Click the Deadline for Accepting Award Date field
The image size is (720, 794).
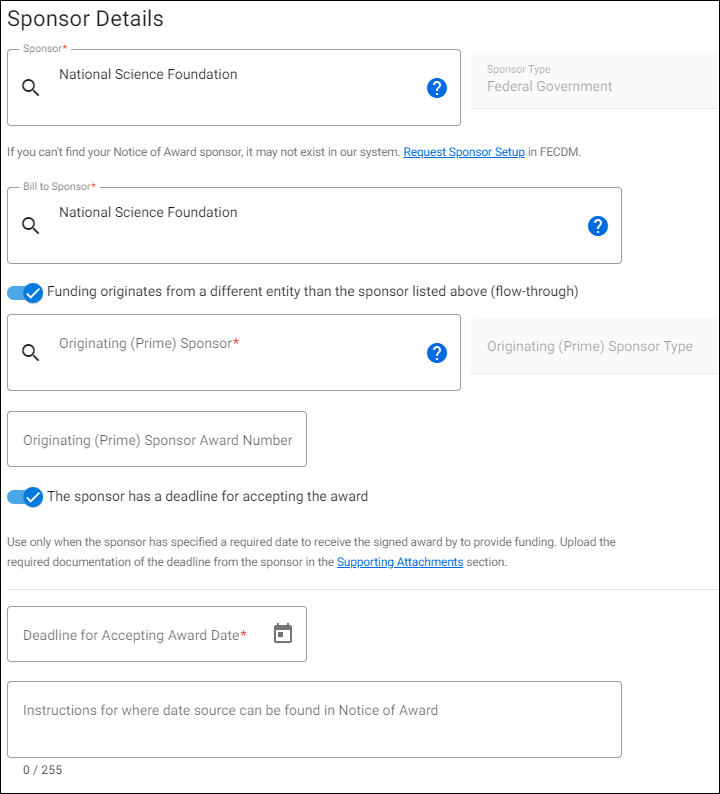click(x=140, y=634)
